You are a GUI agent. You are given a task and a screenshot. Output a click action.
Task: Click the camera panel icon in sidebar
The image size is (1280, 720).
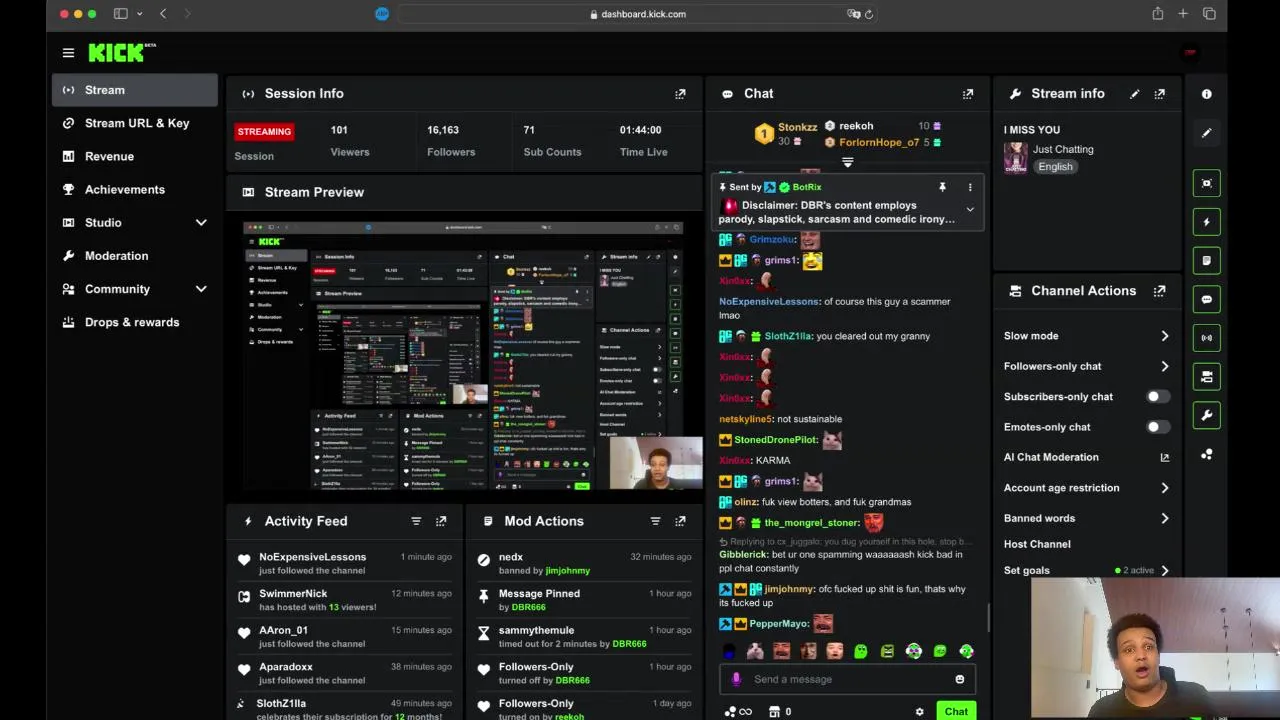tap(1206, 376)
